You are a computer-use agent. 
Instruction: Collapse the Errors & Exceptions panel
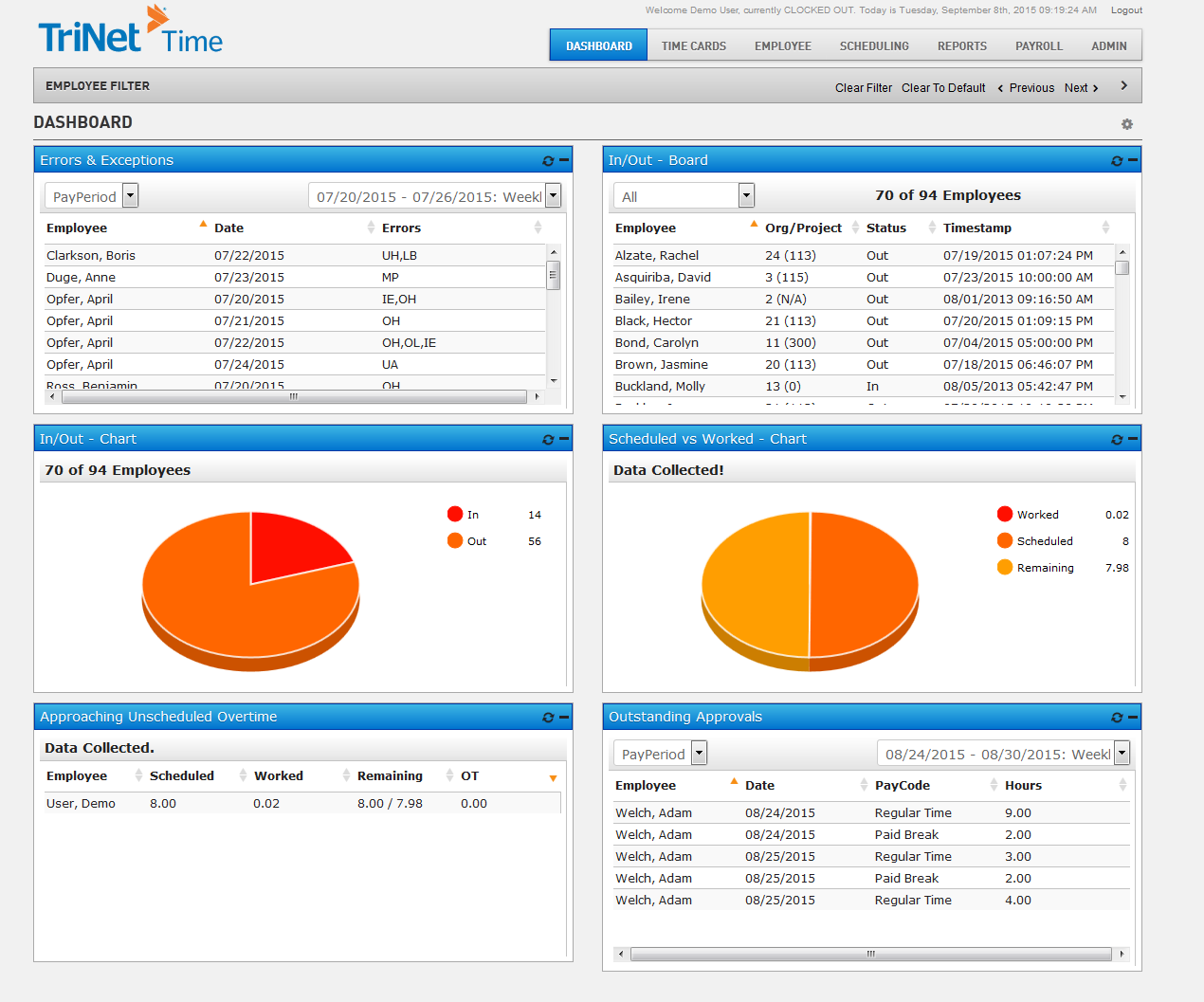tap(562, 160)
